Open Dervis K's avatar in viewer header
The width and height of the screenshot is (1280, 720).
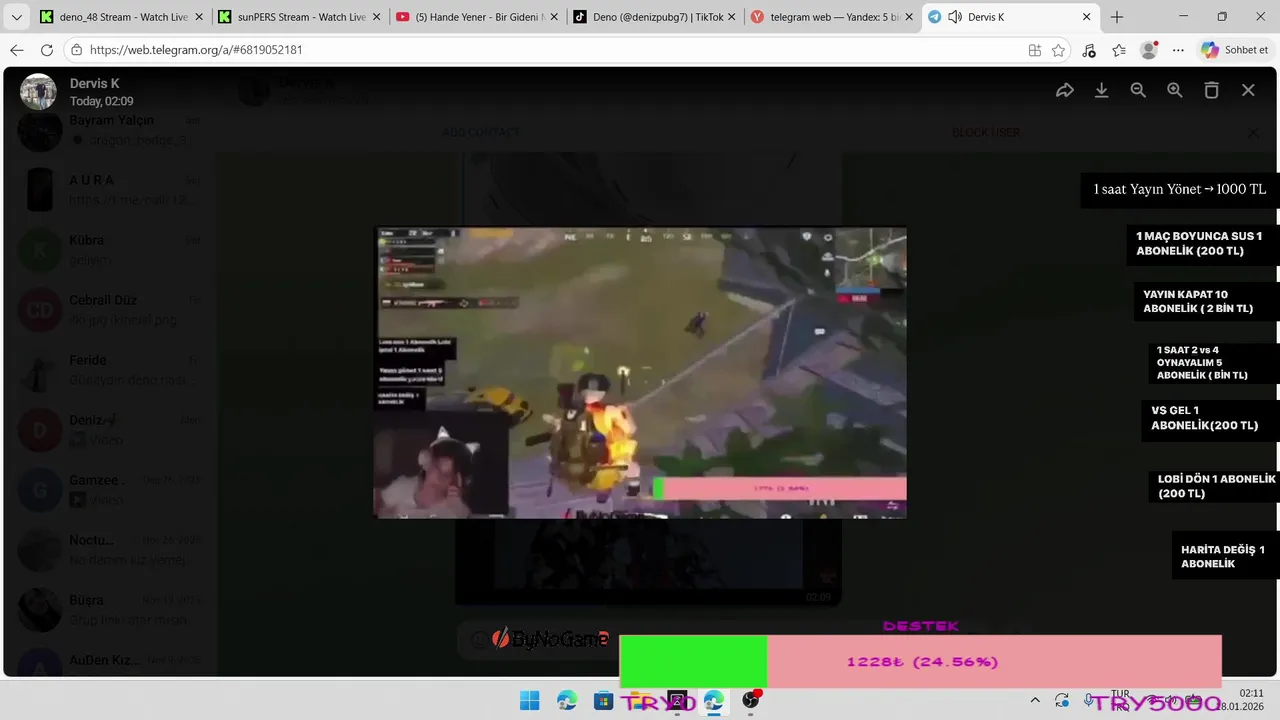click(x=38, y=92)
